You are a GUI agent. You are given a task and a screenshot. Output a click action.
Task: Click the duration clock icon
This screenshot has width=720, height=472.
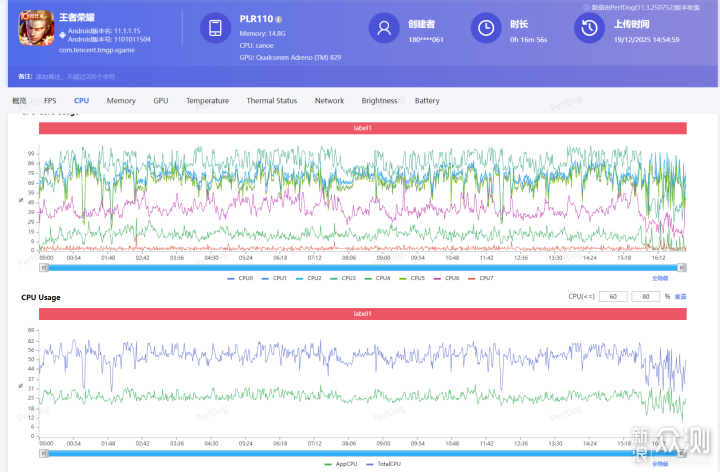tap(485, 29)
